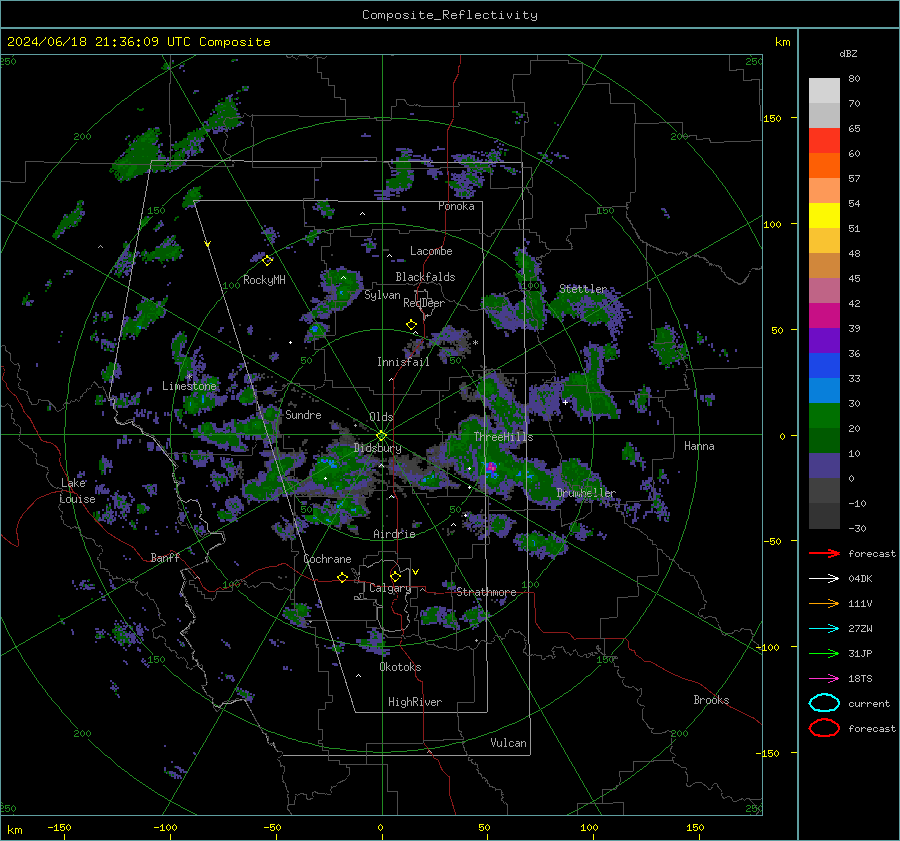
Task: Click the Sundre label
Action: pyautogui.click(x=303, y=414)
